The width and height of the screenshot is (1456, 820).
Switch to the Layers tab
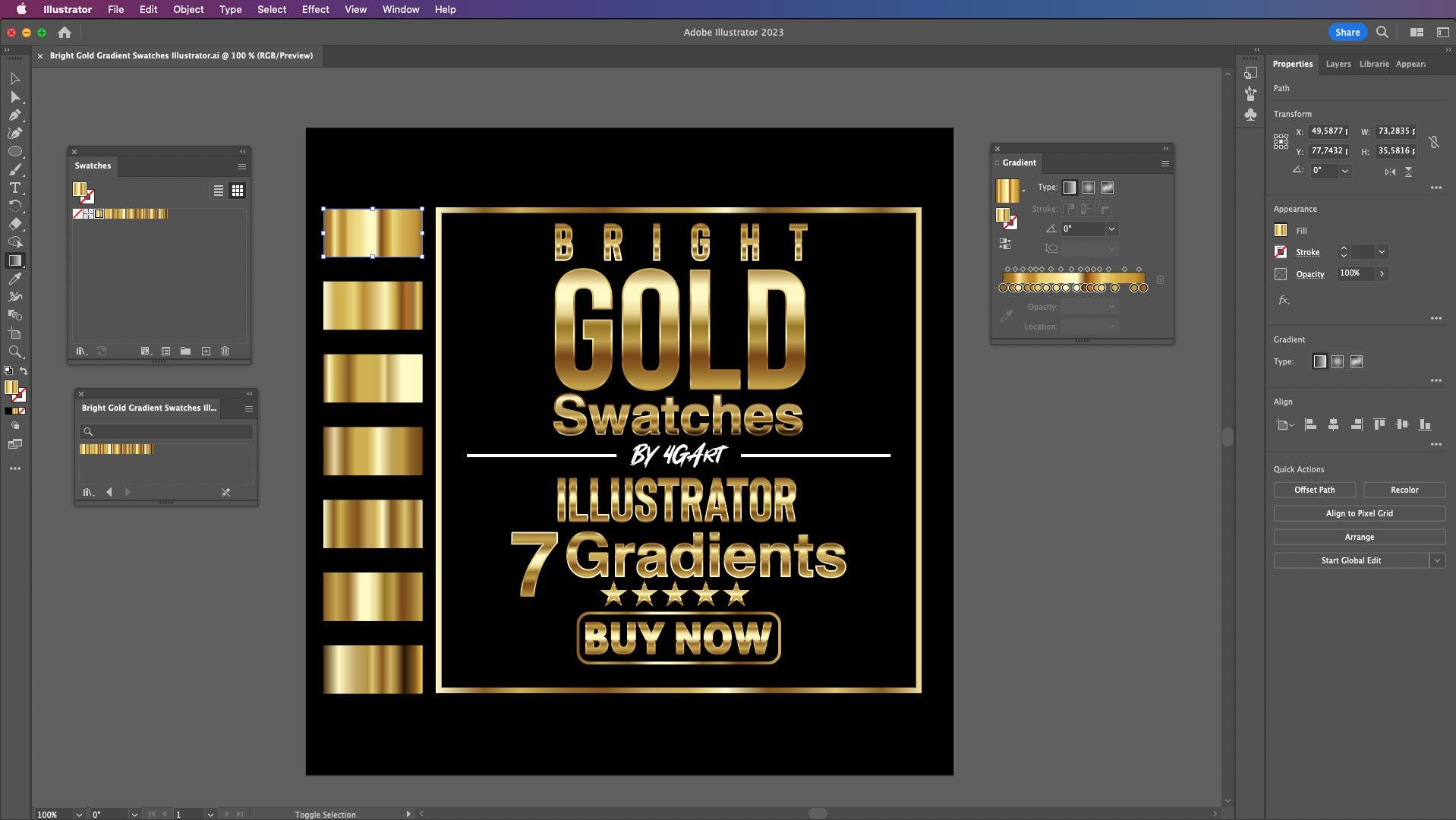(x=1337, y=64)
